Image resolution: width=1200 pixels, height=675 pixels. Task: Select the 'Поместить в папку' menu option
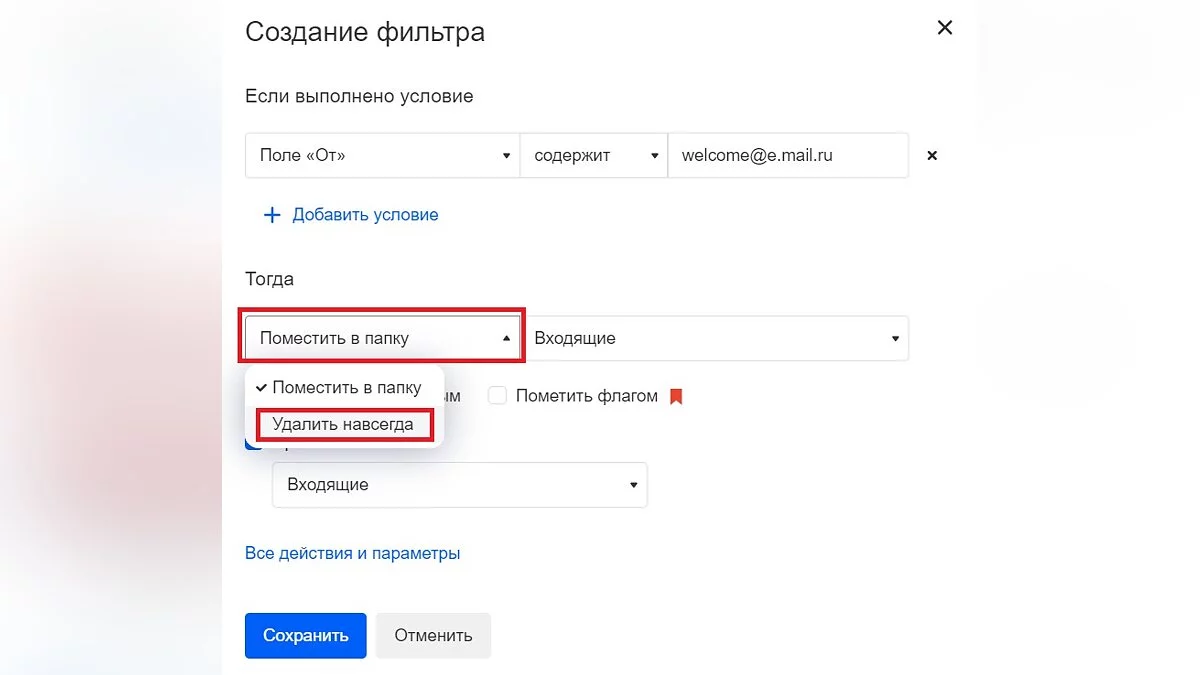[x=347, y=388]
